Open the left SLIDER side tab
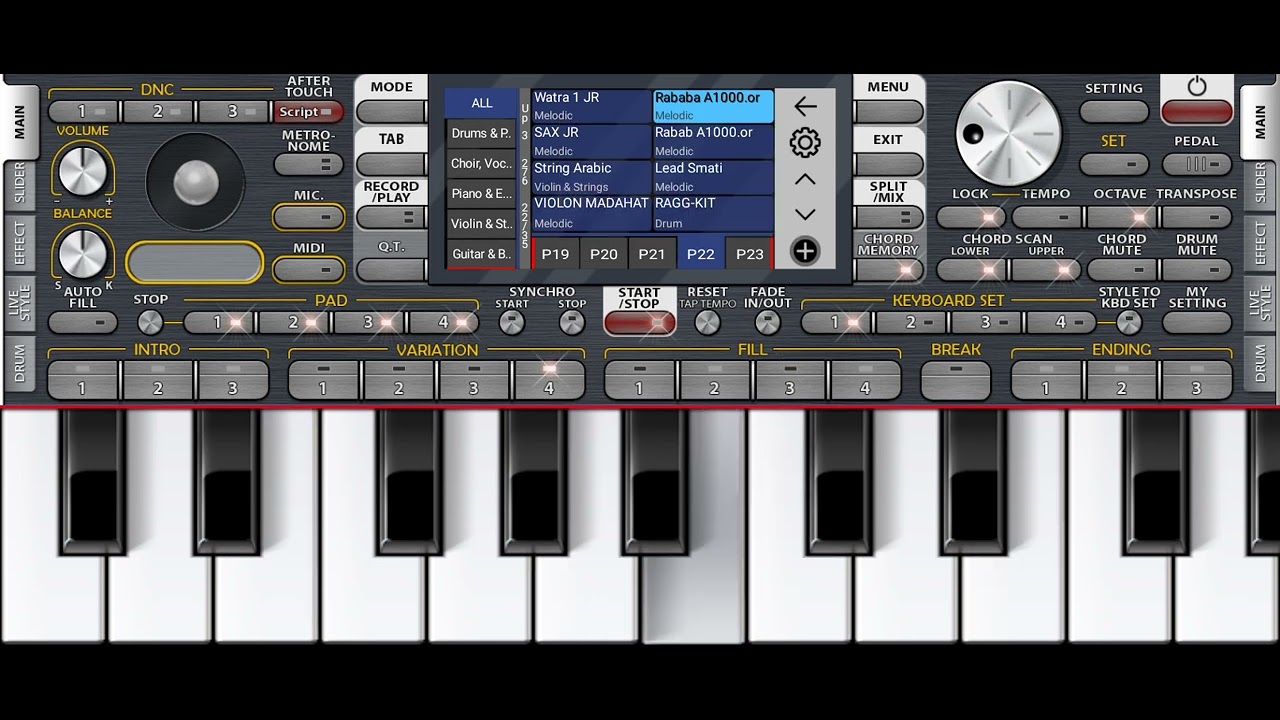Viewport: 1280px width, 720px height. coord(20,184)
